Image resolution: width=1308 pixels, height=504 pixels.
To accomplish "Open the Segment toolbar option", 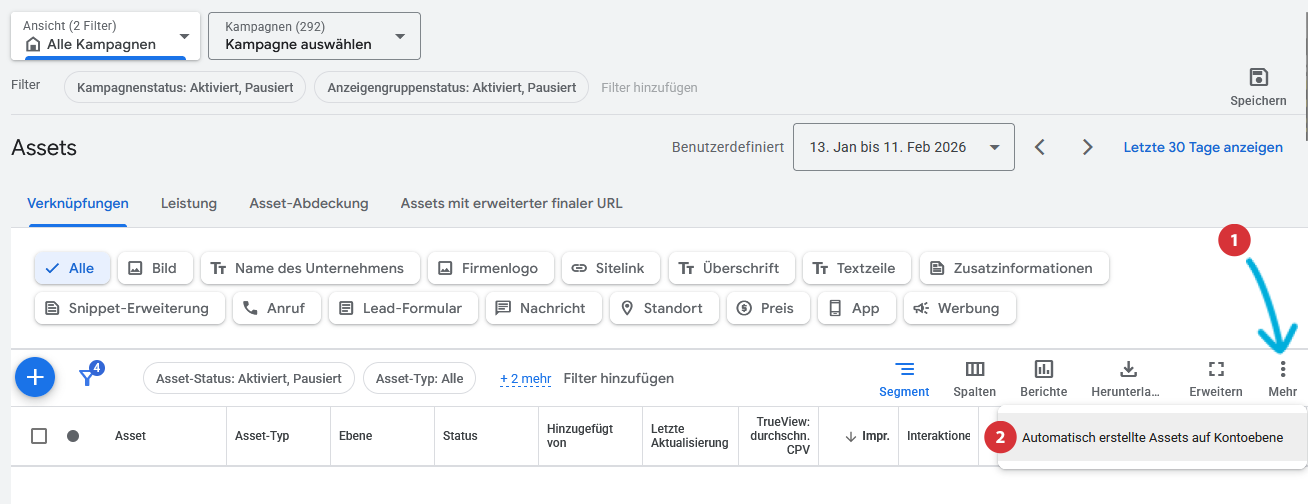I will tap(904, 378).
